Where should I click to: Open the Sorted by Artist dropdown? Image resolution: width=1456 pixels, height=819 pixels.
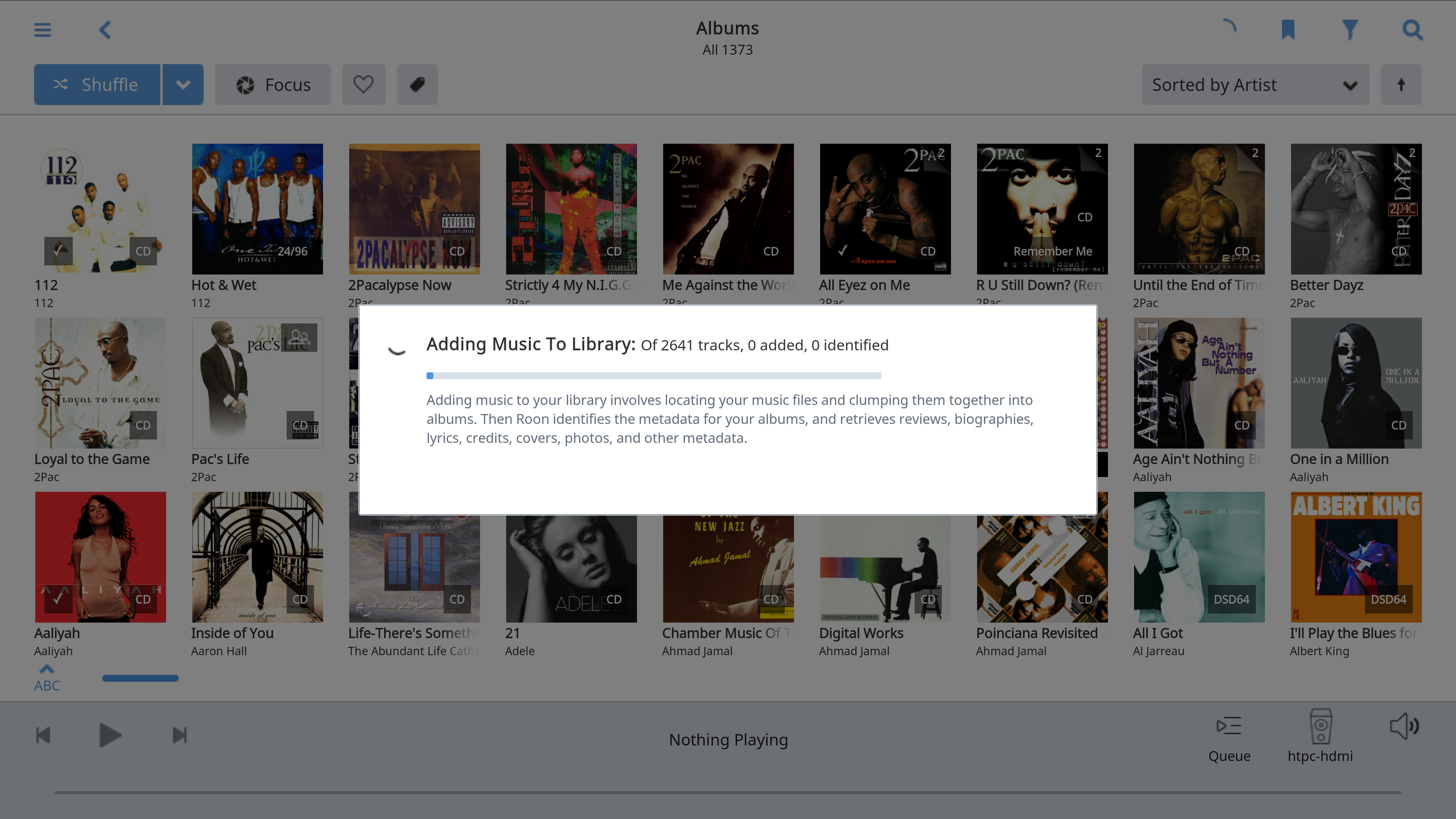point(1255,85)
